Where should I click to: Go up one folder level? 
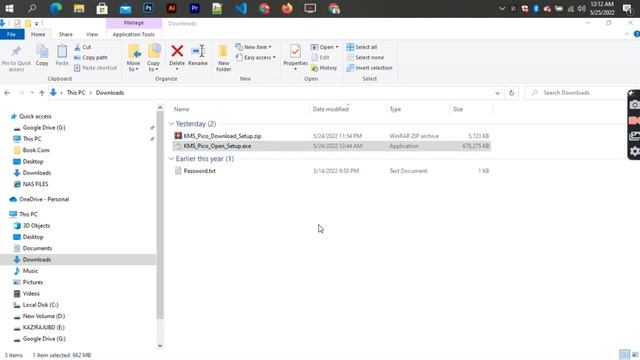(42, 93)
